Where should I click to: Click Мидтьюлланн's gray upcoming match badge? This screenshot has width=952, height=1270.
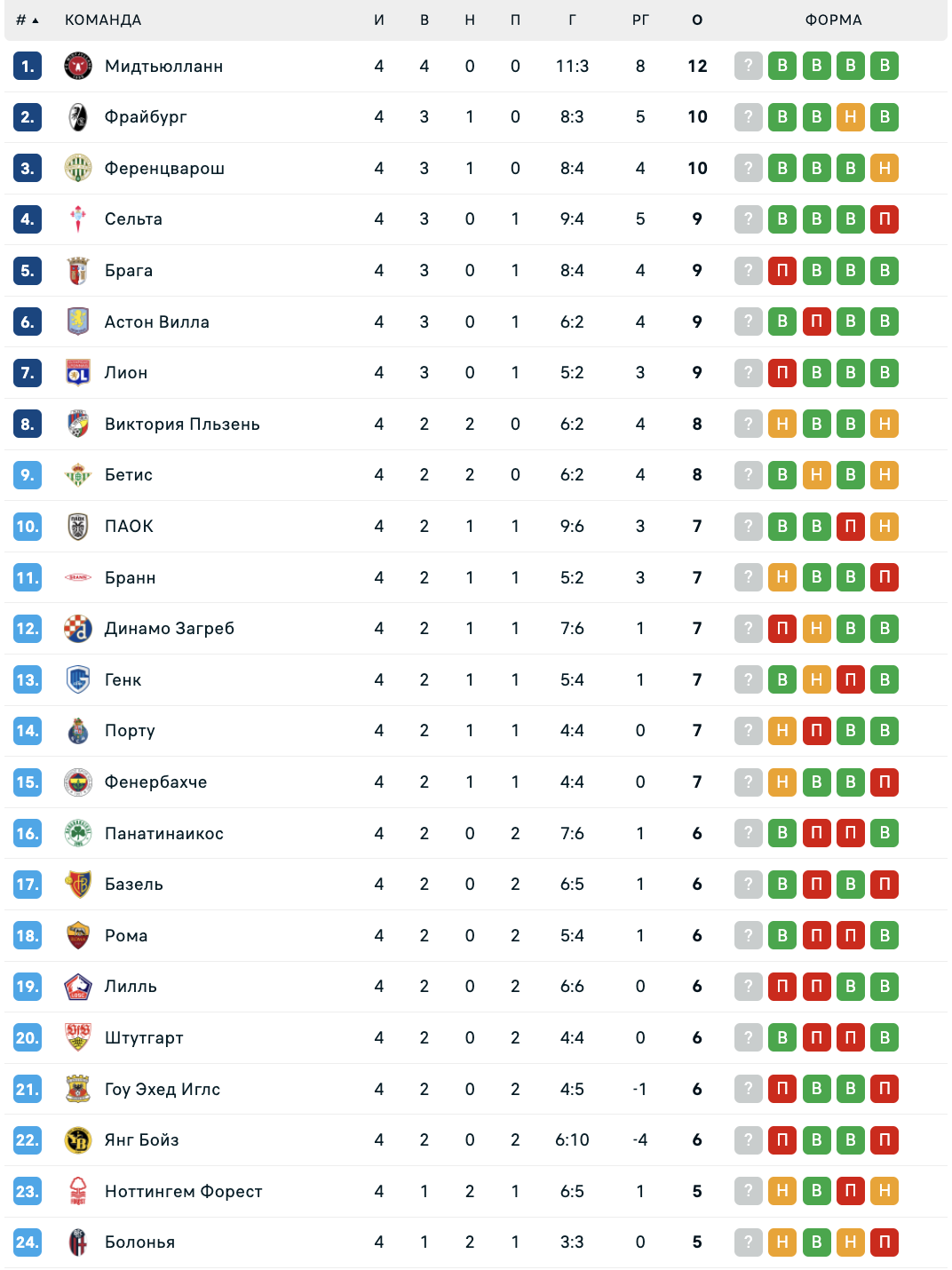[749, 66]
